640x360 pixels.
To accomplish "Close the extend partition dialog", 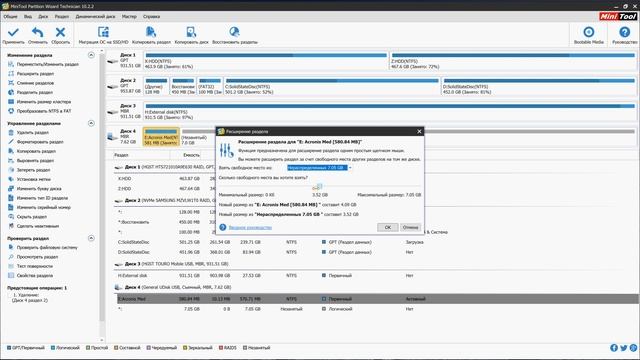I will (x=419, y=131).
